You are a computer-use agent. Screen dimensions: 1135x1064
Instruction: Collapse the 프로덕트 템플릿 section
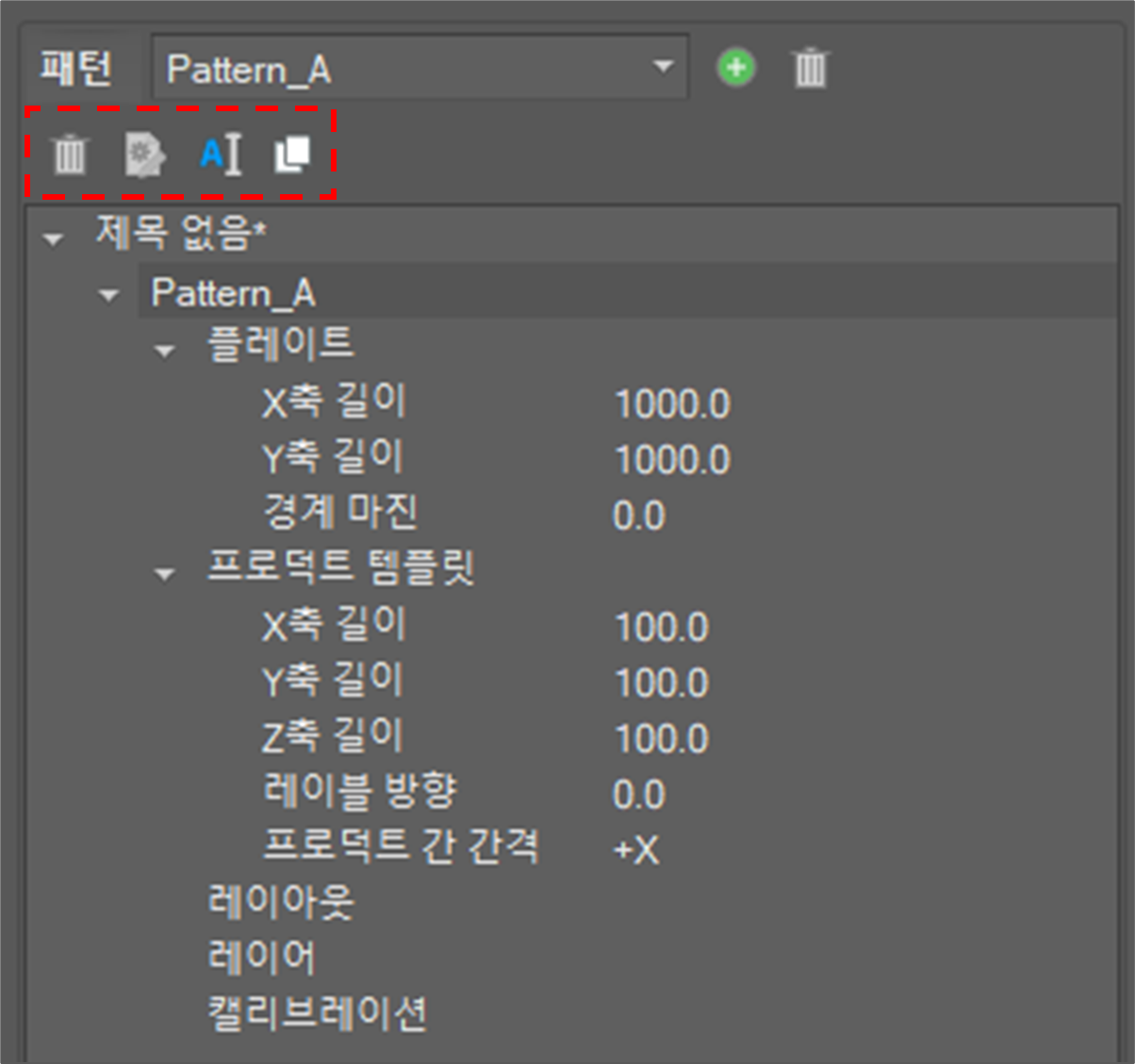(165, 574)
